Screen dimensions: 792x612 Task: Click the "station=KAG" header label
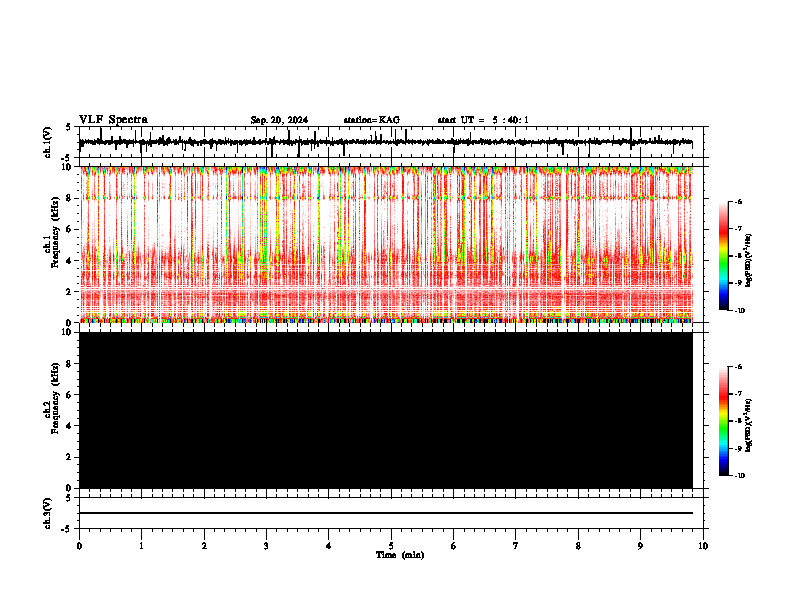click(x=372, y=120)
